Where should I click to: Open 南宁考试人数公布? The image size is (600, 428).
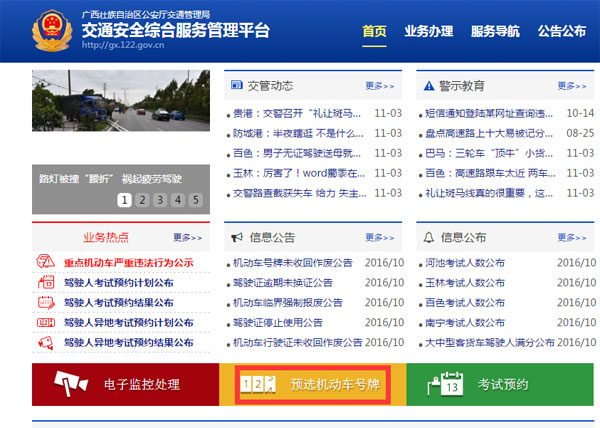465,322
